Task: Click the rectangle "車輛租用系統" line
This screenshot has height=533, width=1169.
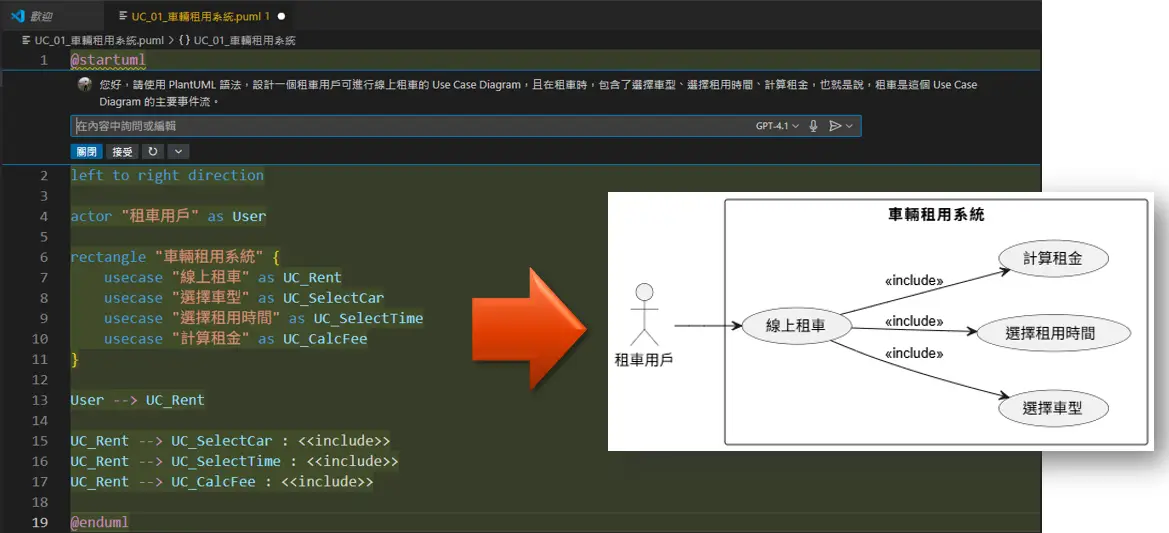Action: tap(174, 257)
